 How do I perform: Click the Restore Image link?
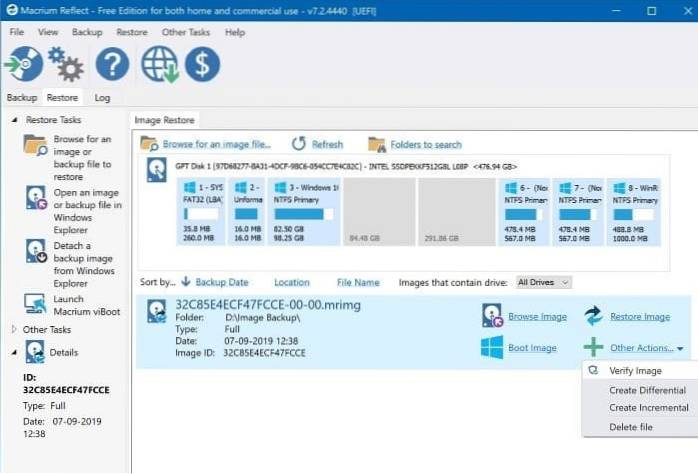[x=639, y=317]
